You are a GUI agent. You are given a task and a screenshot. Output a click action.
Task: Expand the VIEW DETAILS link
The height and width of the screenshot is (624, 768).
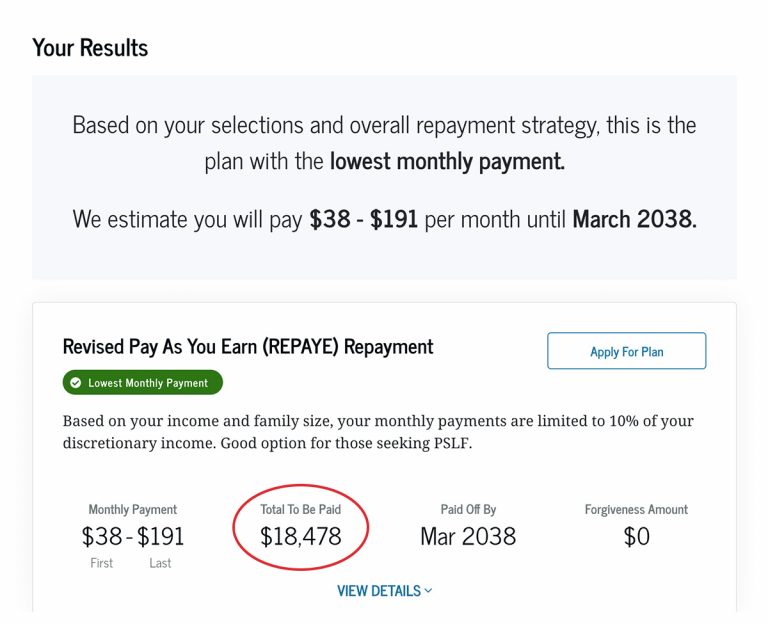click(x=379, y=591)
